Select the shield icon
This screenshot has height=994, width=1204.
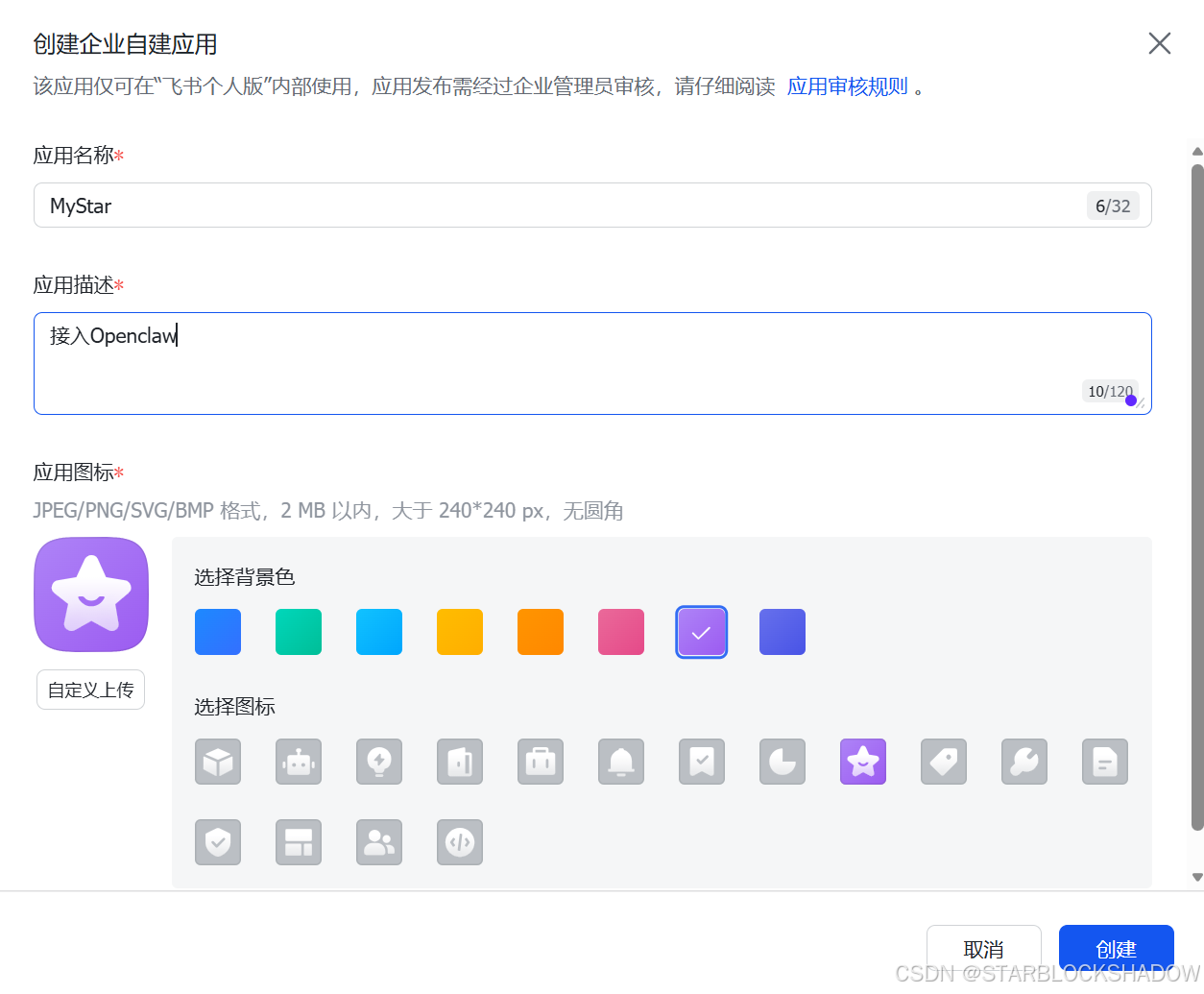tap(218, 842)
